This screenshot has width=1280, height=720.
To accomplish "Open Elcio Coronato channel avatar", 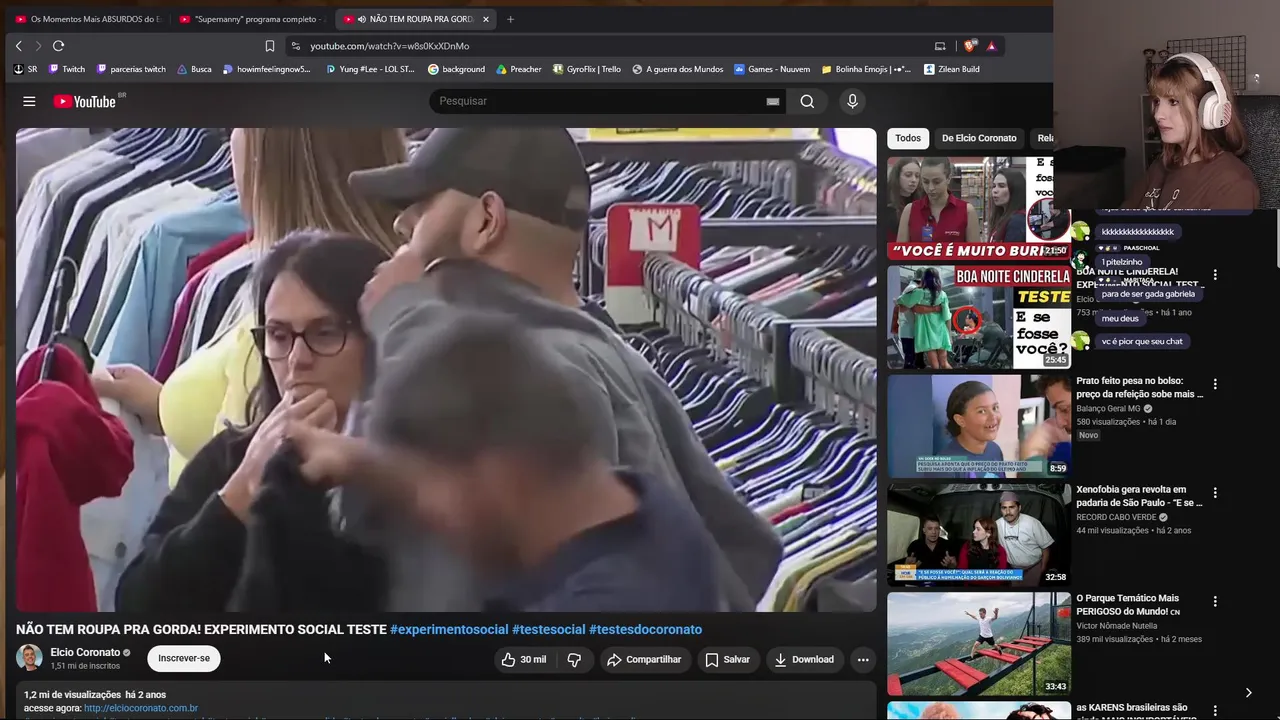I will click(x=30, y=658).
